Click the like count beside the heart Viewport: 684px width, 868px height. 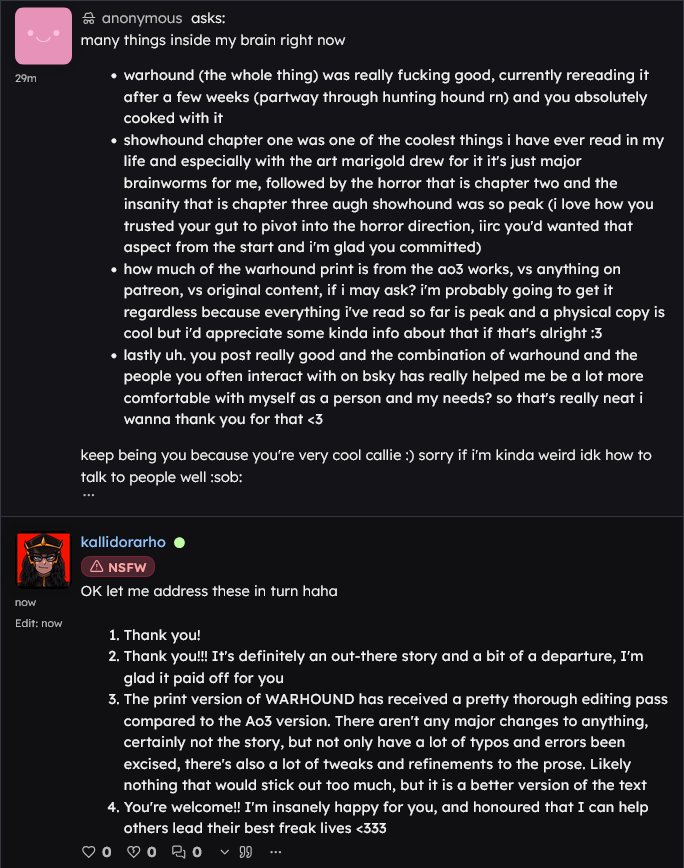tap(107, 852)
